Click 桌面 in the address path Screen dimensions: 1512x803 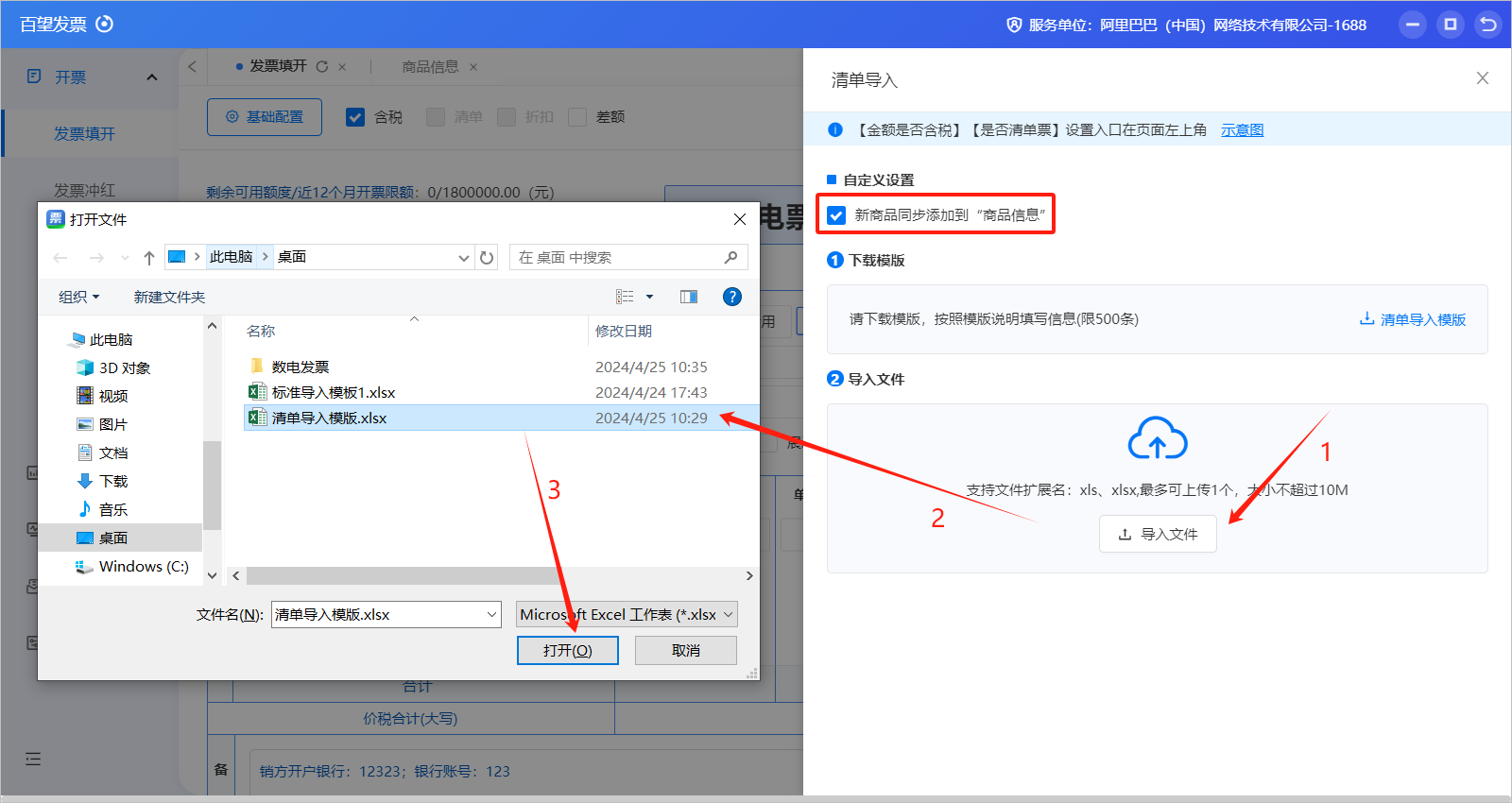[292, 257]
